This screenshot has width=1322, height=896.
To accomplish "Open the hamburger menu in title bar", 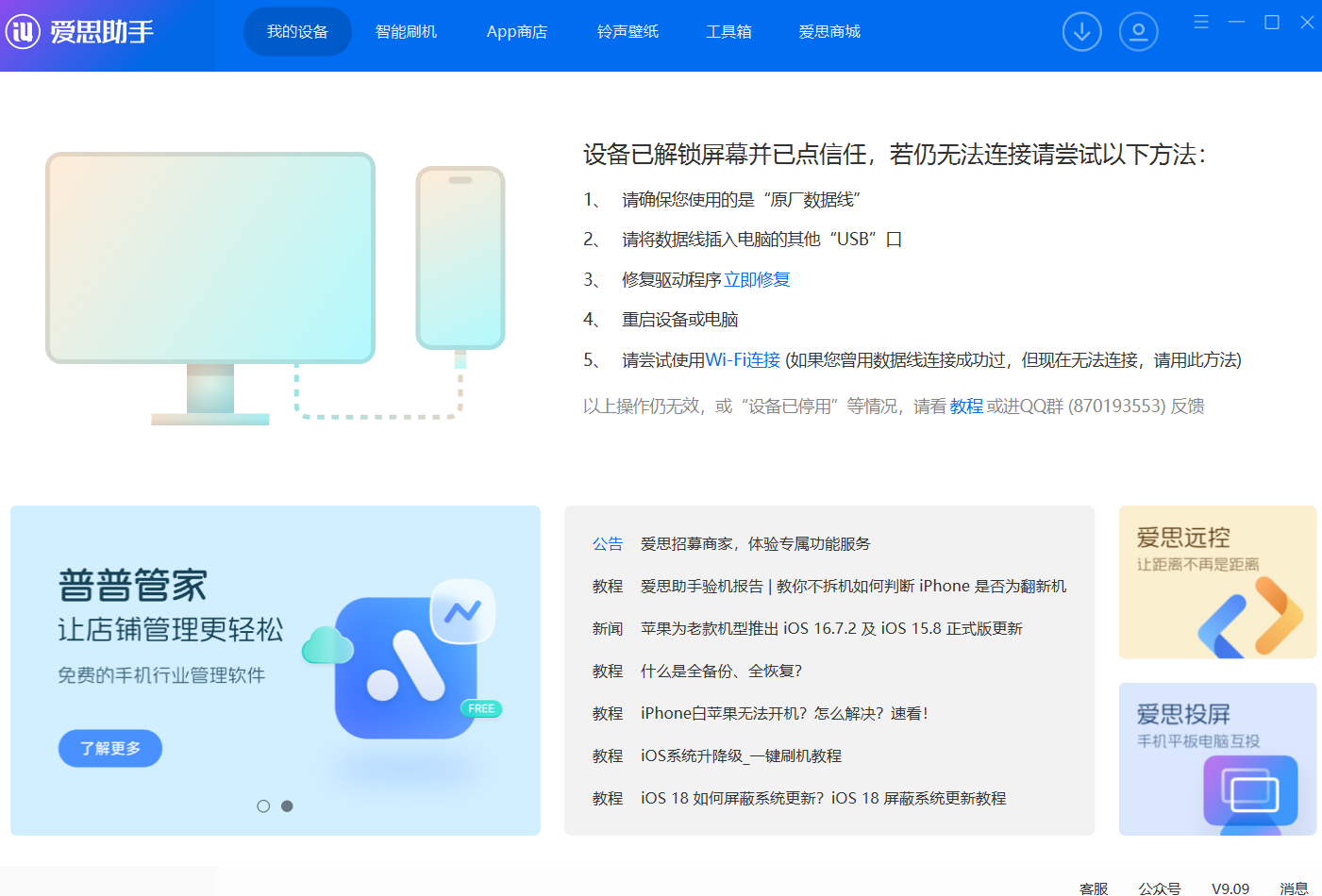I will coord(1200,22).
